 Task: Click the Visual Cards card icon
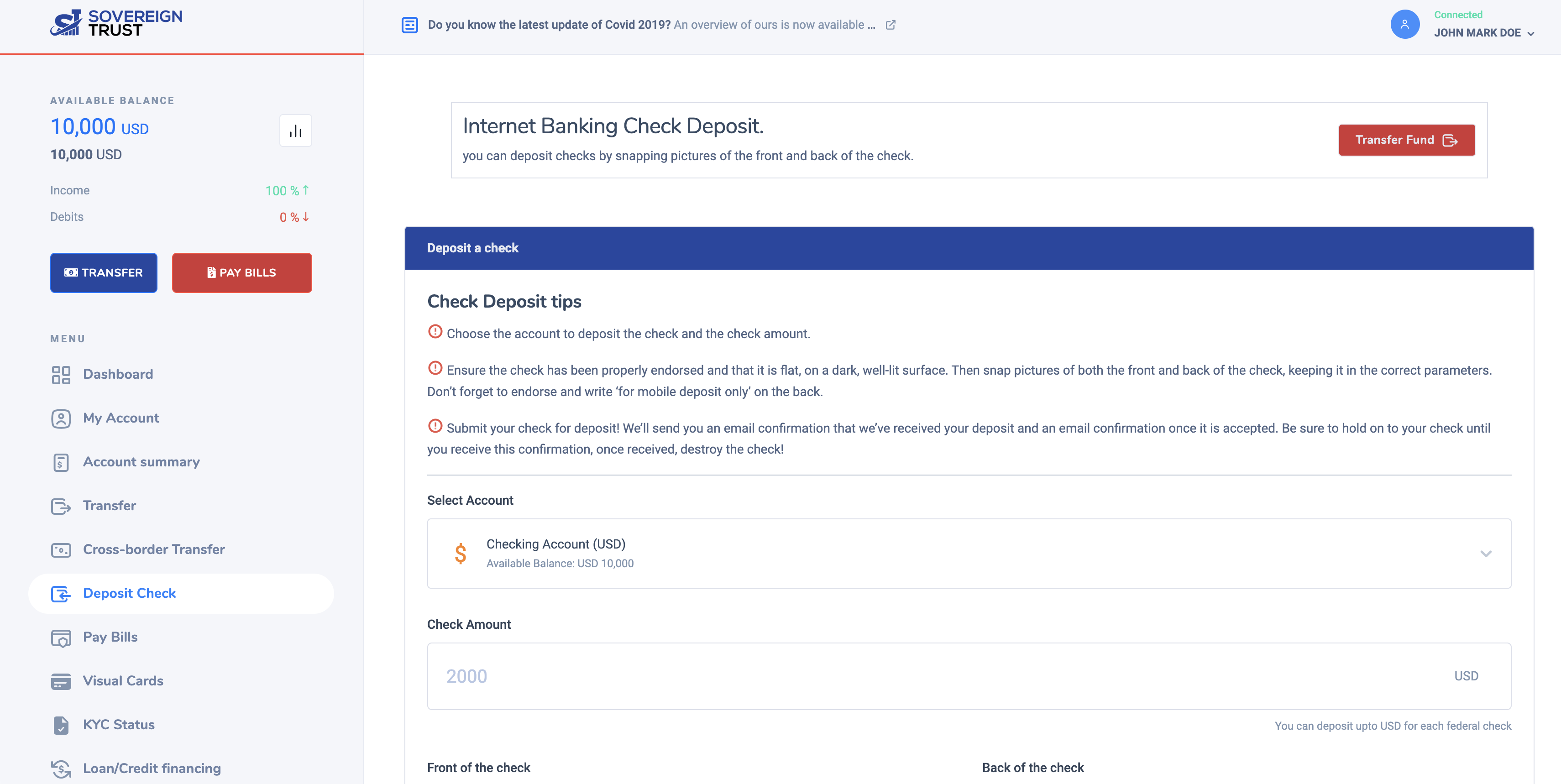[61, 681]
